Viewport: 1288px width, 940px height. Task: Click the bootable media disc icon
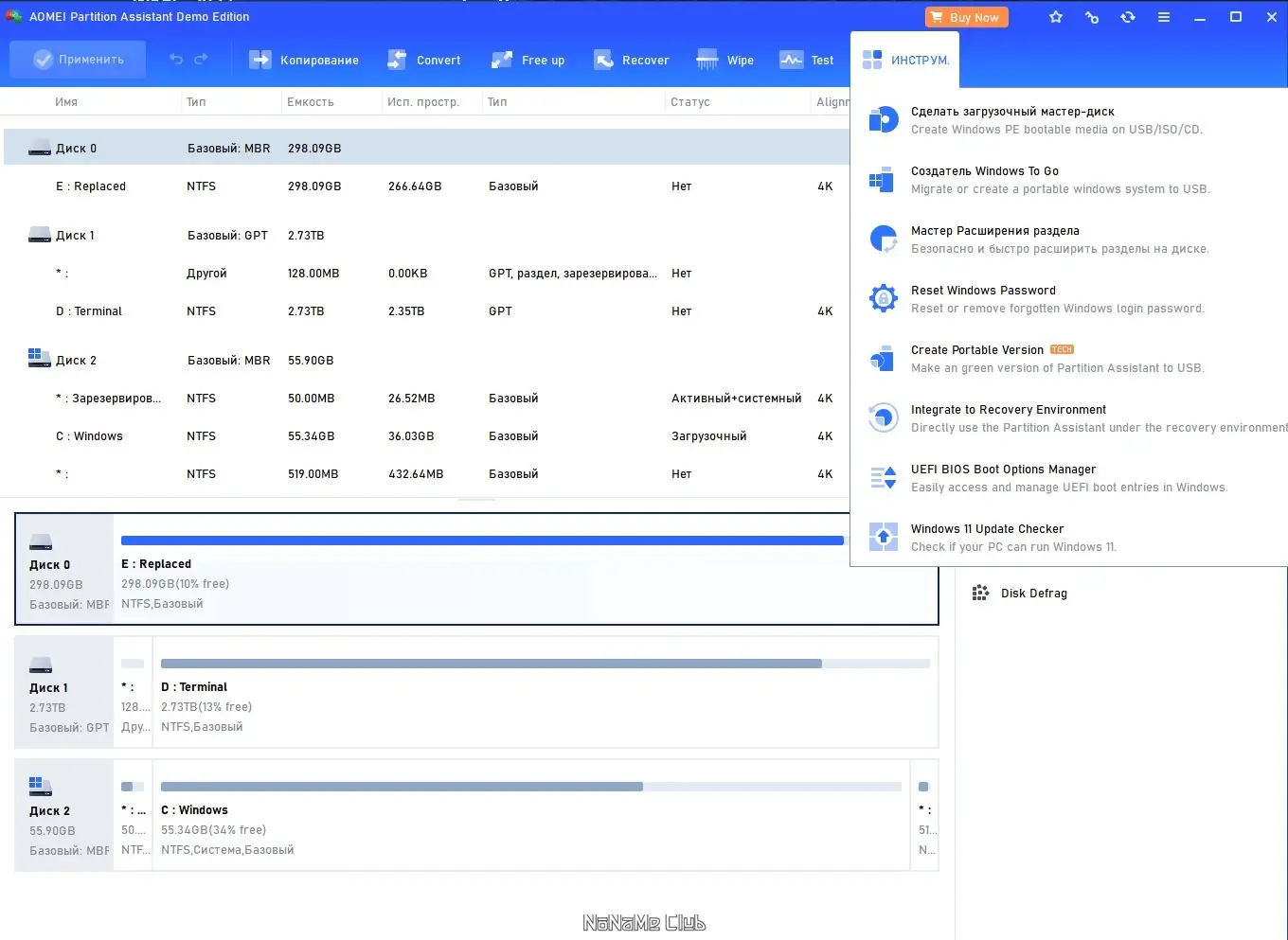click(883, 119)
